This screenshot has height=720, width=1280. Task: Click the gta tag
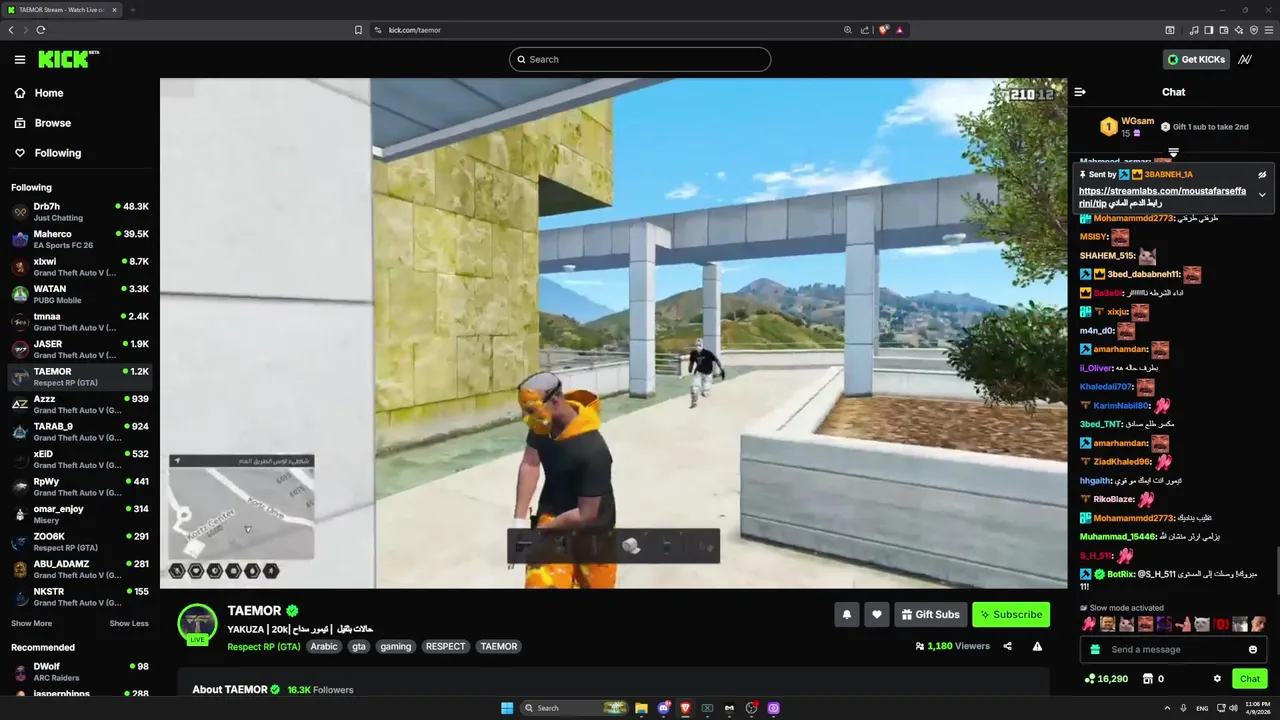[x=359, y=646]
